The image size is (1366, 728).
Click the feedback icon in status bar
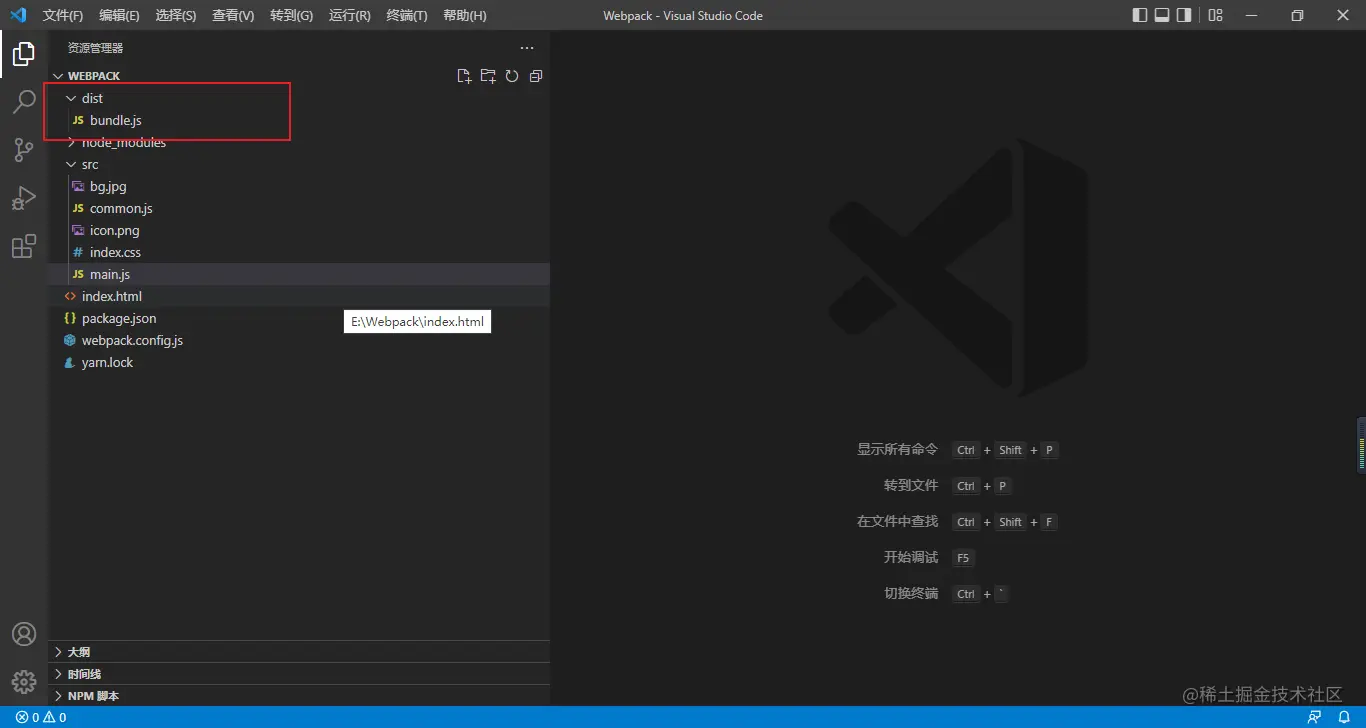pyautogui.click(x=1315, y=717)
